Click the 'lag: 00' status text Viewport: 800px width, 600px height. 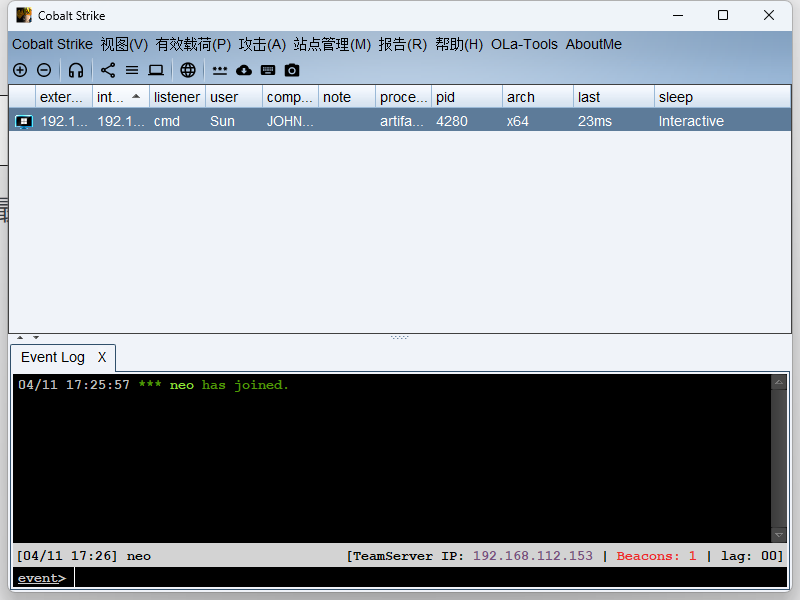point(749,556)
